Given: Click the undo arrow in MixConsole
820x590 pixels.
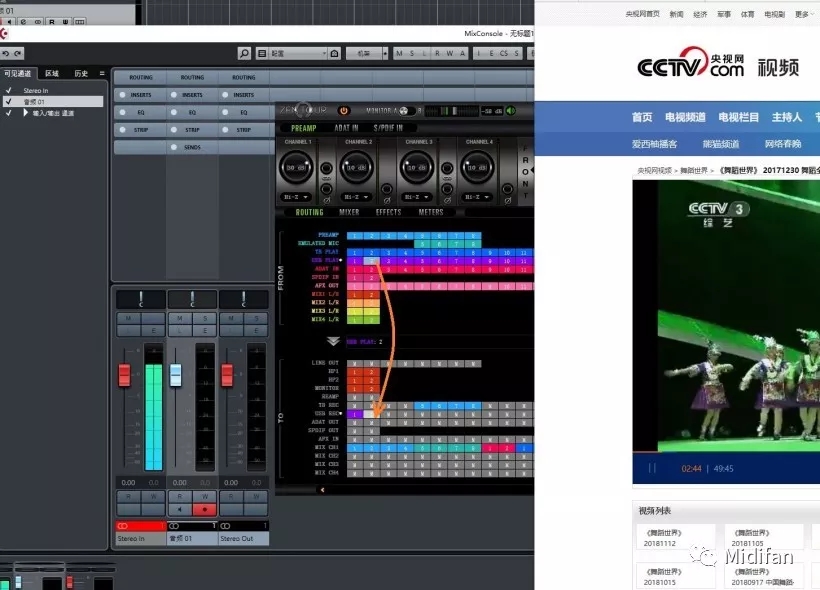Looking at the screenshot, I should [x=5, y=53].
